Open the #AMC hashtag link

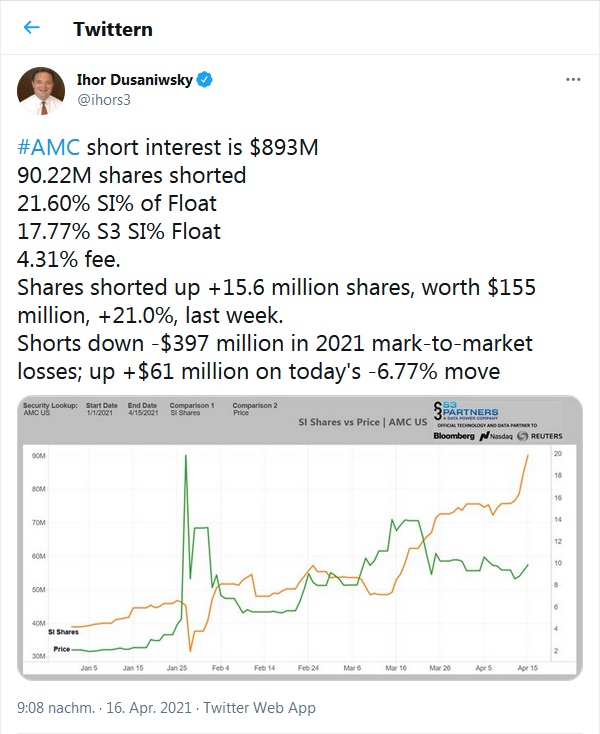pyautogui.click(x=50, y=149)
